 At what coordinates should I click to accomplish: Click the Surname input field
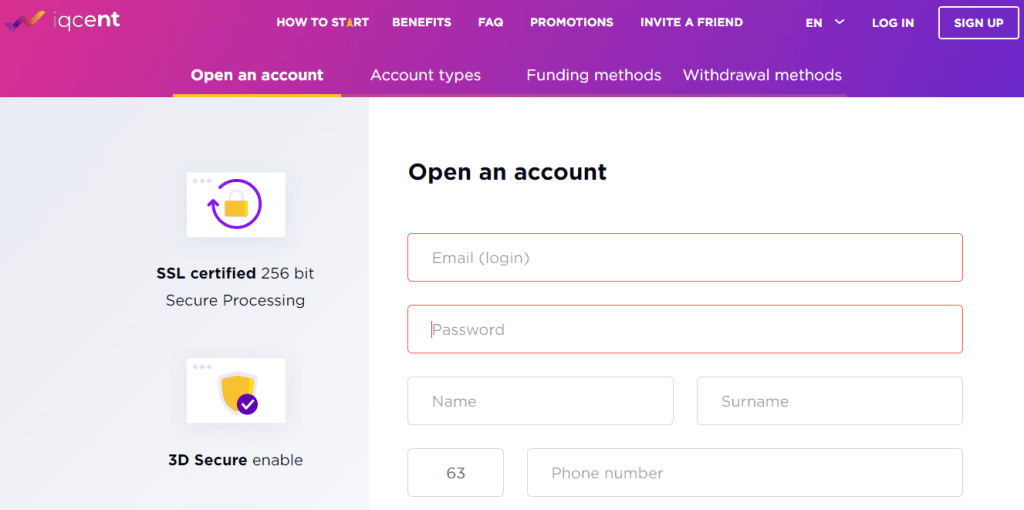(829, 401)
